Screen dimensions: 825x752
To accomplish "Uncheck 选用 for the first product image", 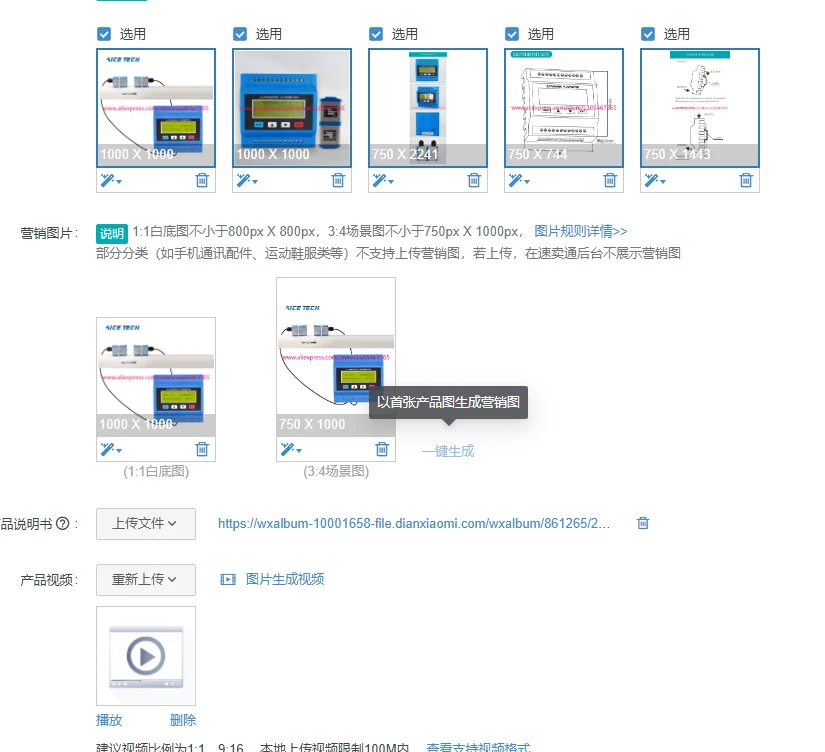I will (104, 34).
